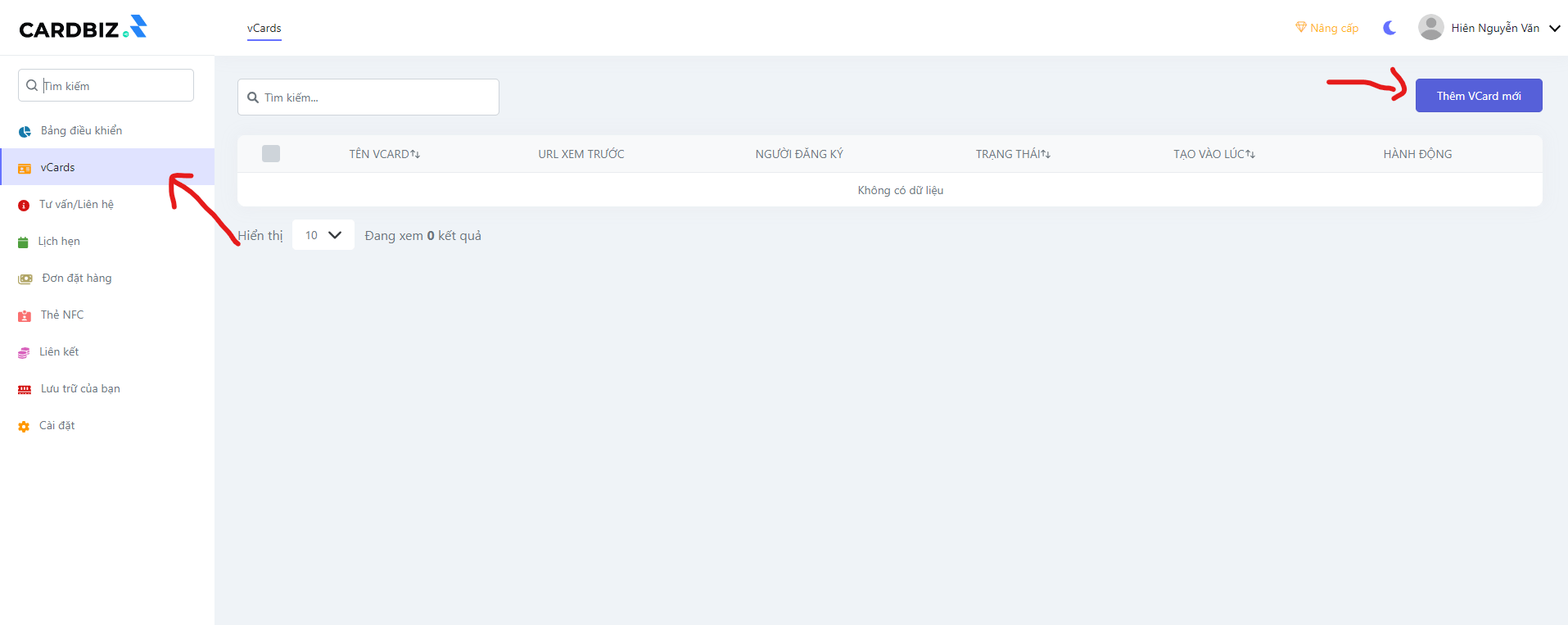Click the sidebar search magnifier icon

32,85
